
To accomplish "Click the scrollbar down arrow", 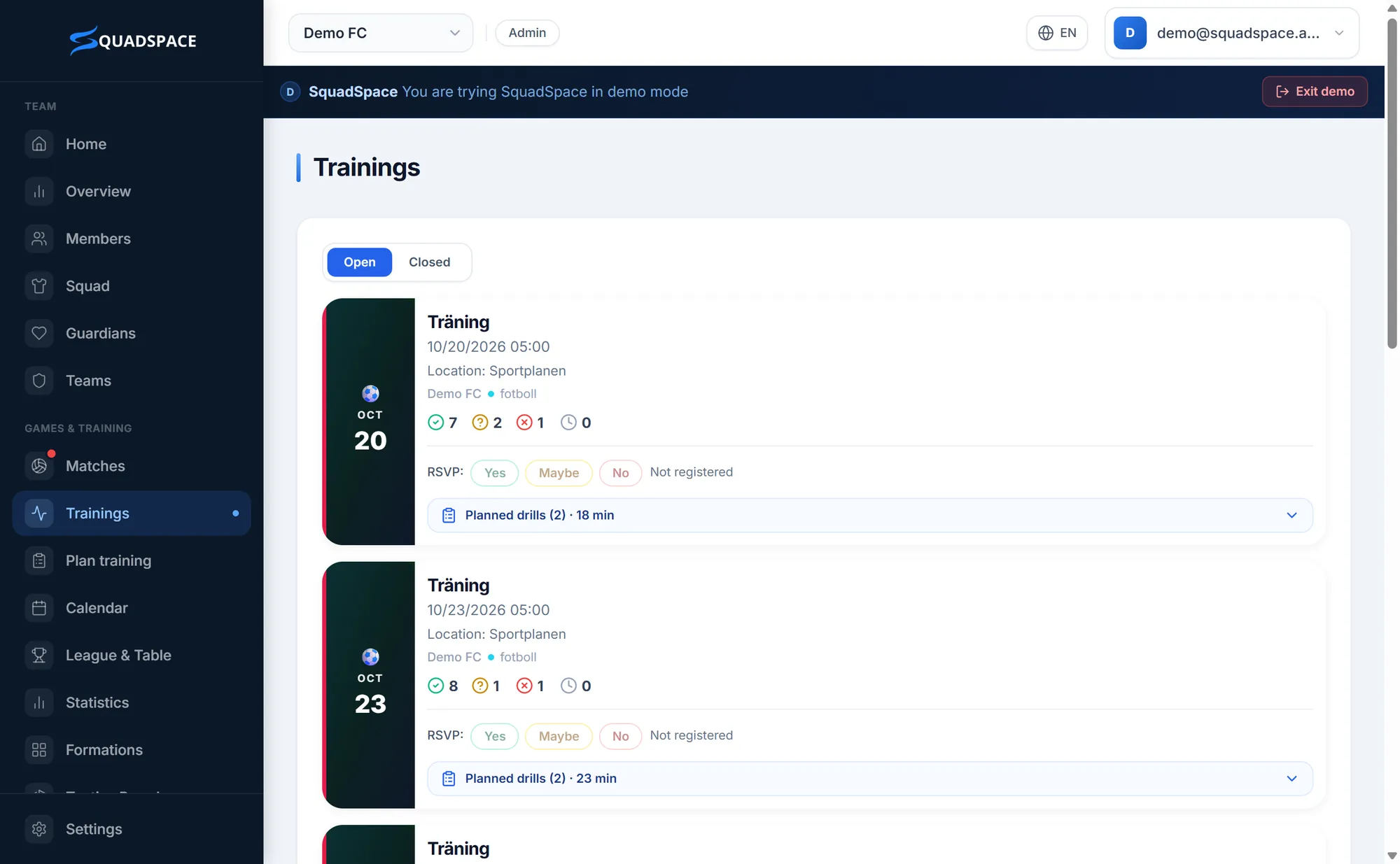I will [1392, 856].
